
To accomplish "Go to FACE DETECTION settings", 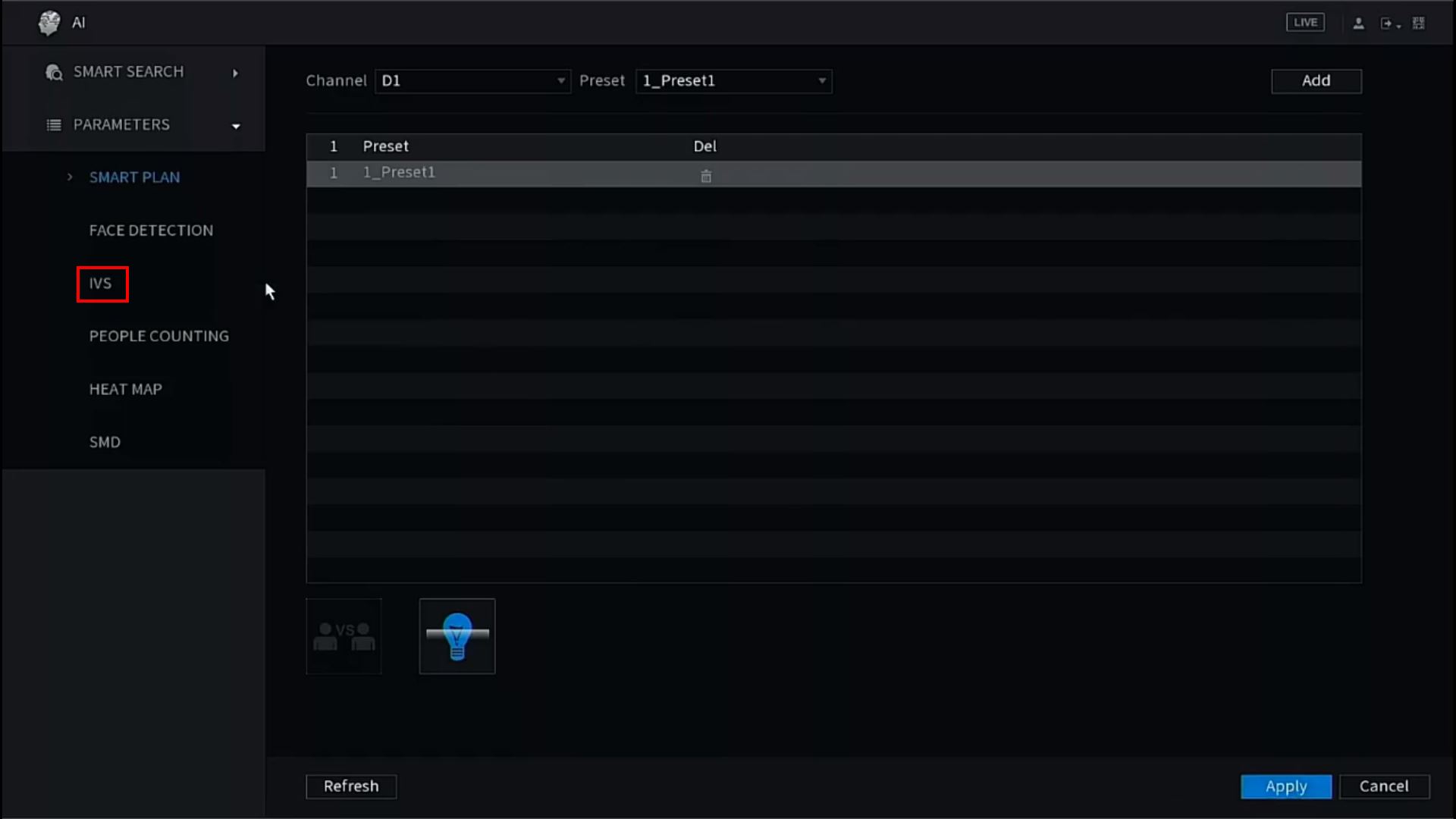I will 151,231.
